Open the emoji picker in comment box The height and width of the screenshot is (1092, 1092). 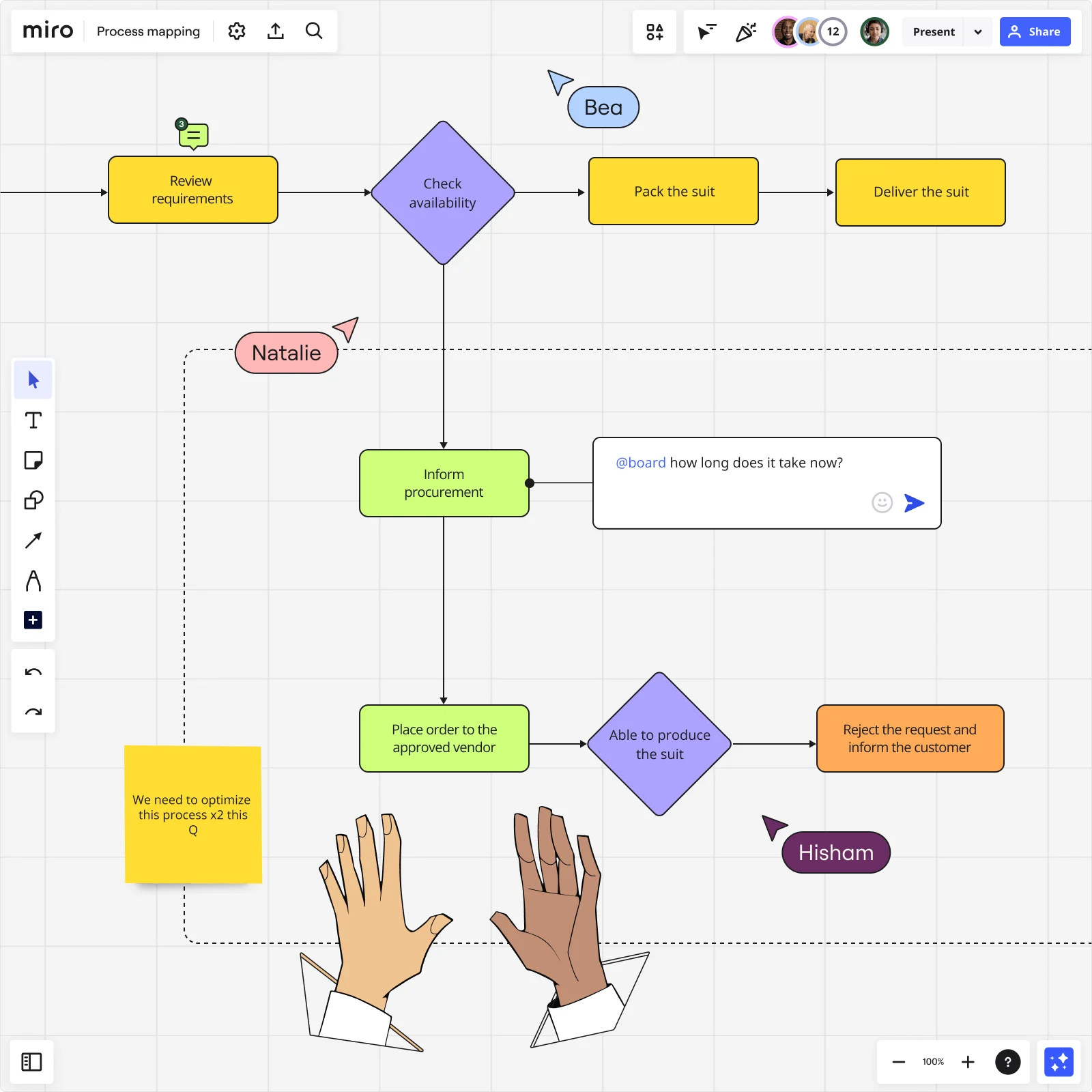[x=882, y=503]
